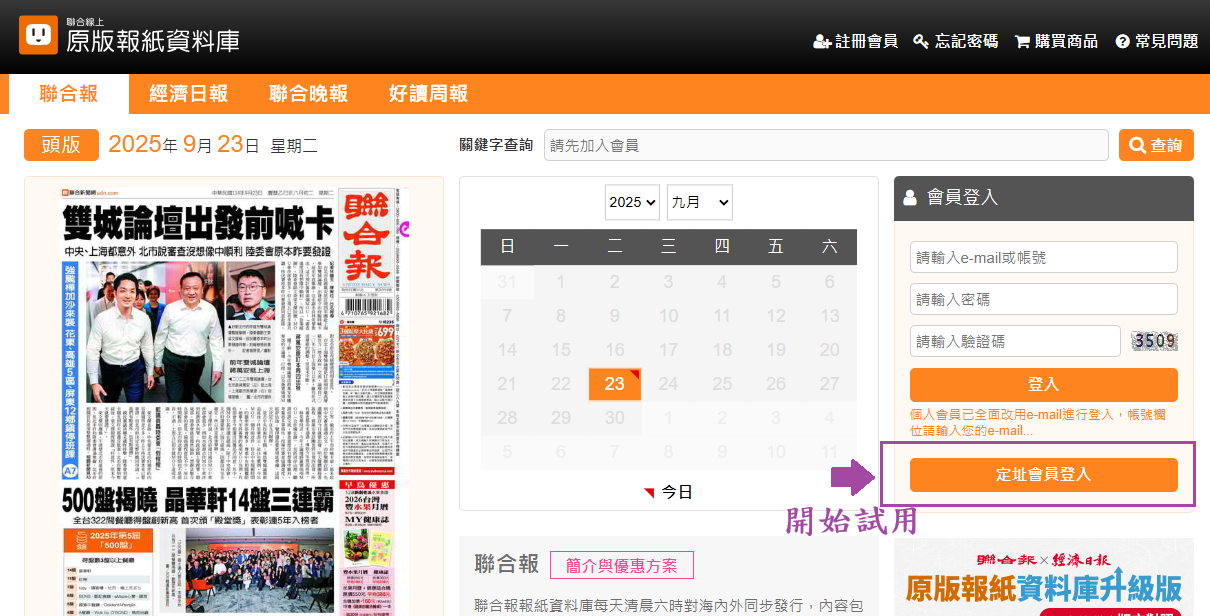
Task: Switch to the 好讀周報 tab
Action: (429, 94)
